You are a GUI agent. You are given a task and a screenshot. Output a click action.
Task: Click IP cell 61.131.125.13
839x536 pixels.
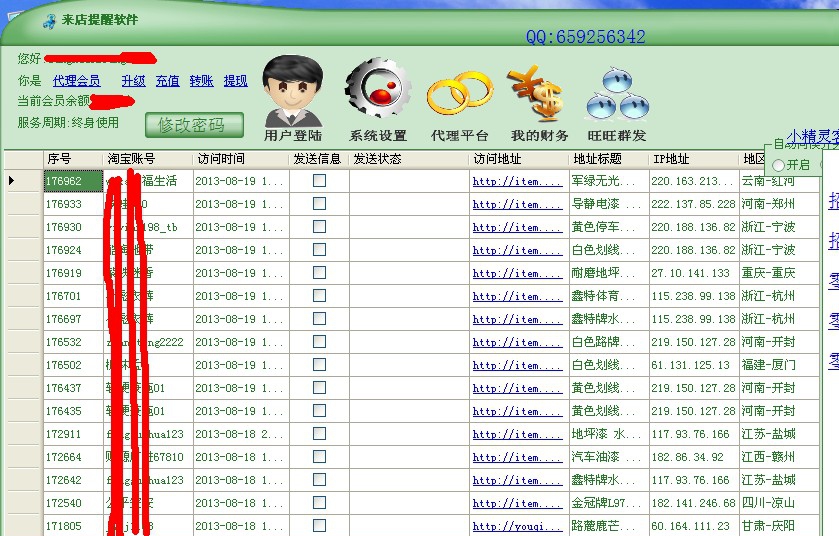[694, 365]
